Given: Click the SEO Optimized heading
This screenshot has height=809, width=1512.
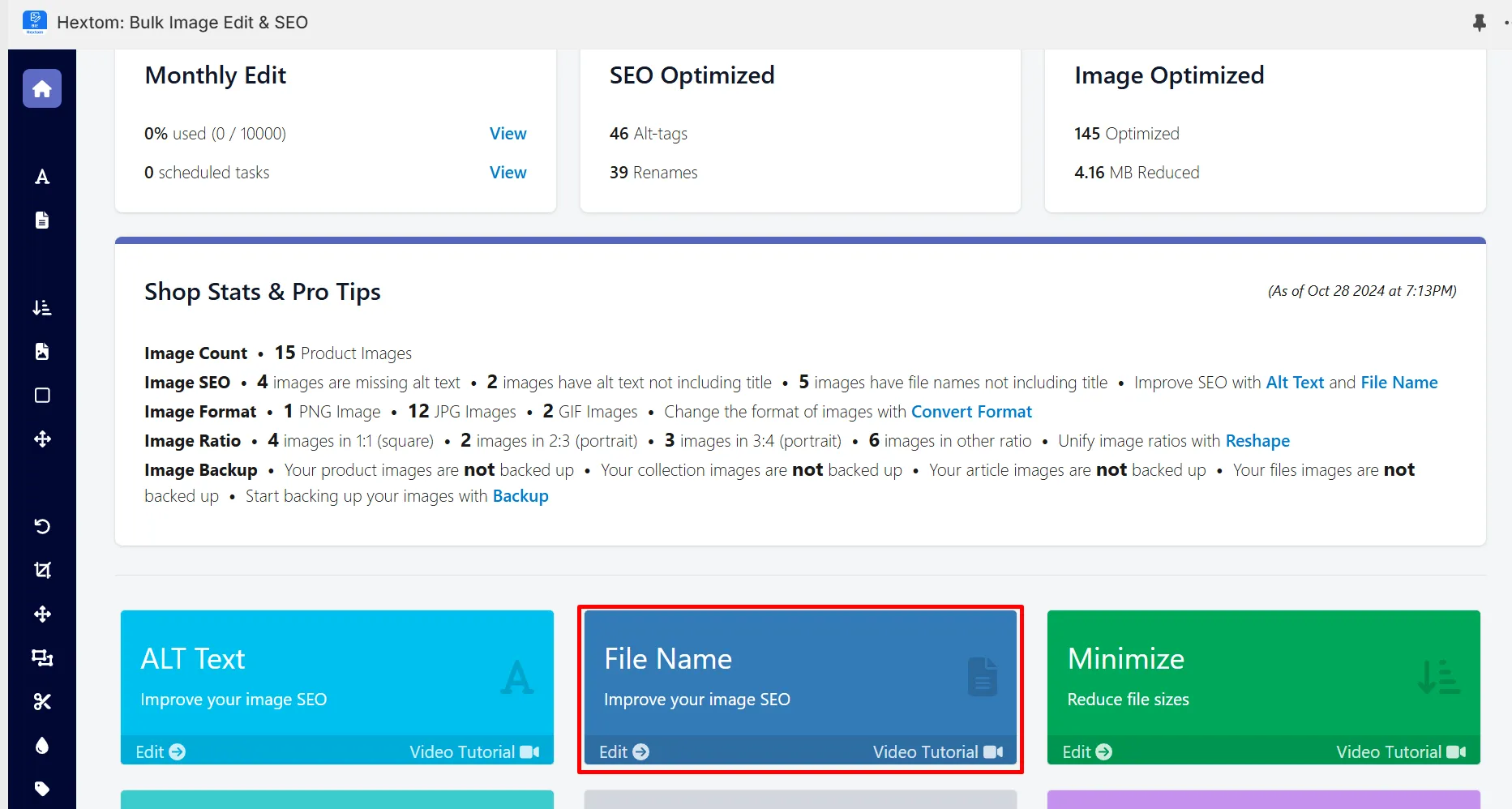Looking at the screenshot, I should [x=692, y=75].
